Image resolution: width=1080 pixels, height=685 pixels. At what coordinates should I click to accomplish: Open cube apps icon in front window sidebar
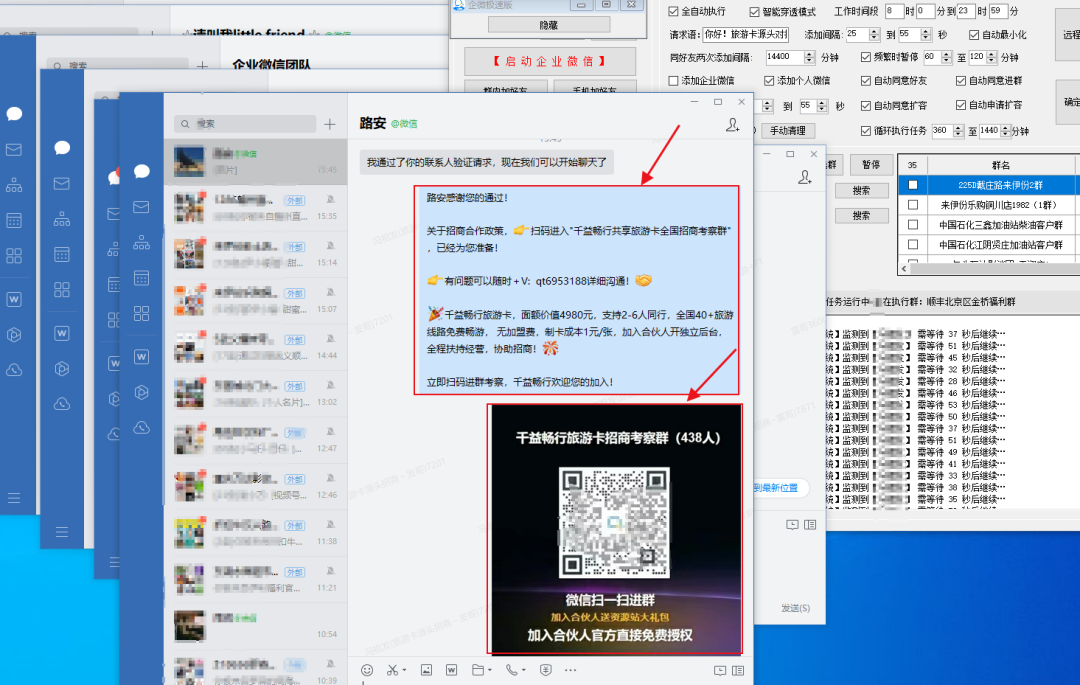[x=141, y=392]
